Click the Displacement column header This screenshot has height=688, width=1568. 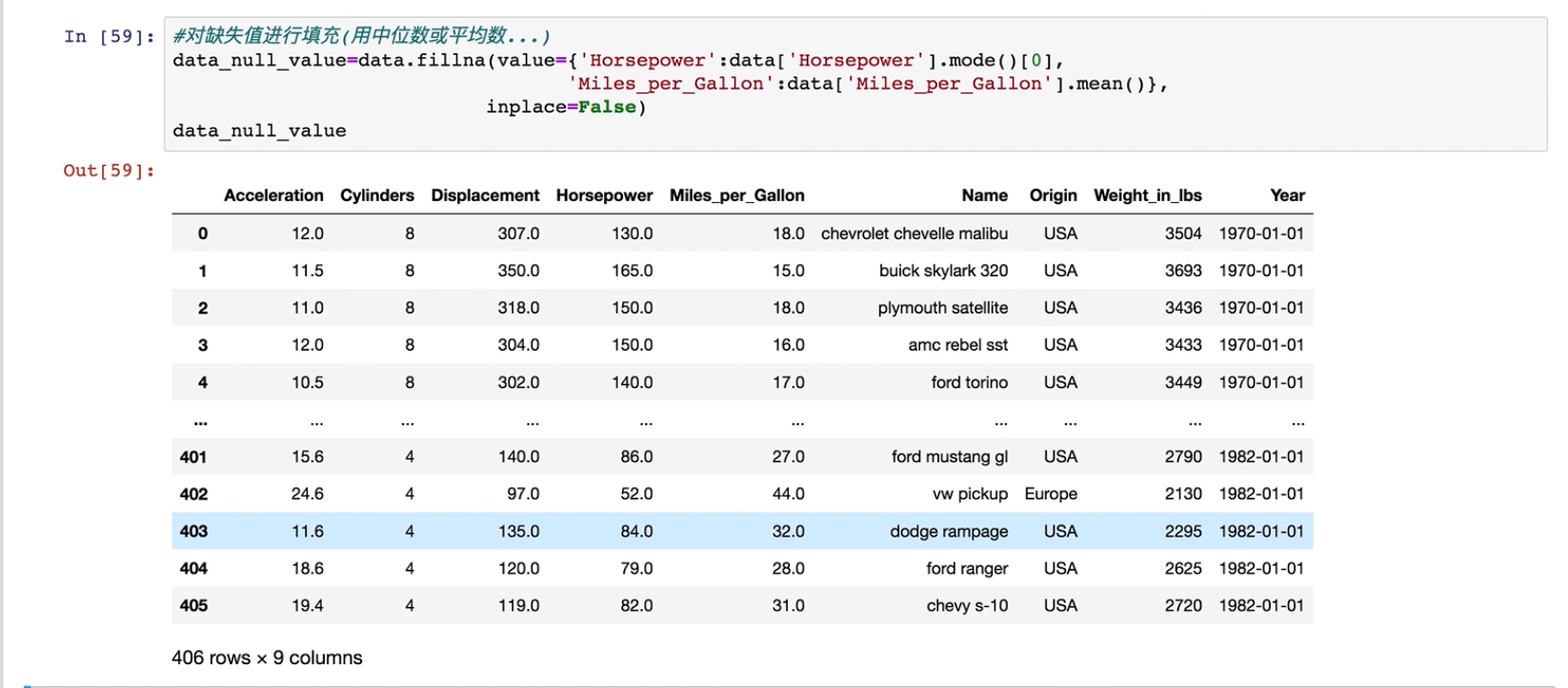tap(485, 195)
